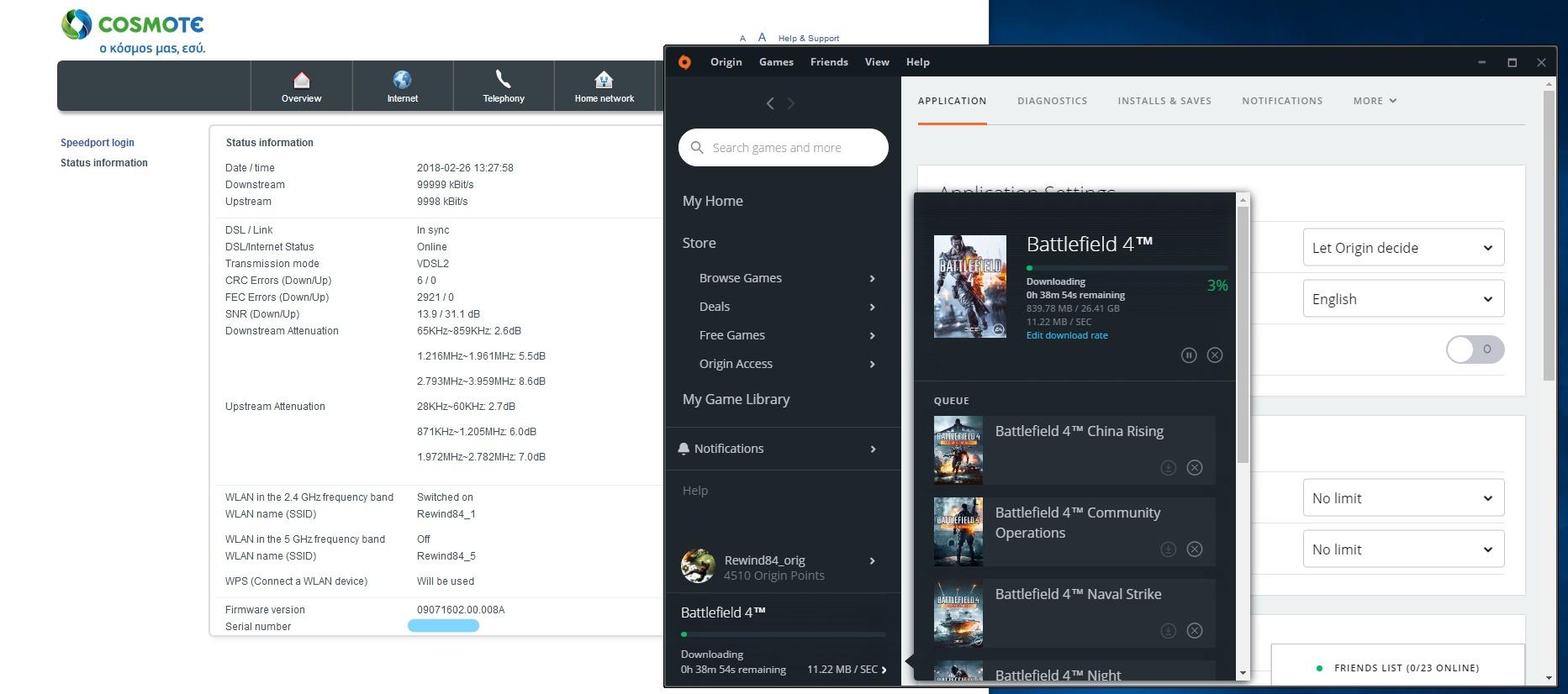This screenshot has height=694, width=1568.
Task: Toggle the application settings switch
Action: click(1475, 350)
